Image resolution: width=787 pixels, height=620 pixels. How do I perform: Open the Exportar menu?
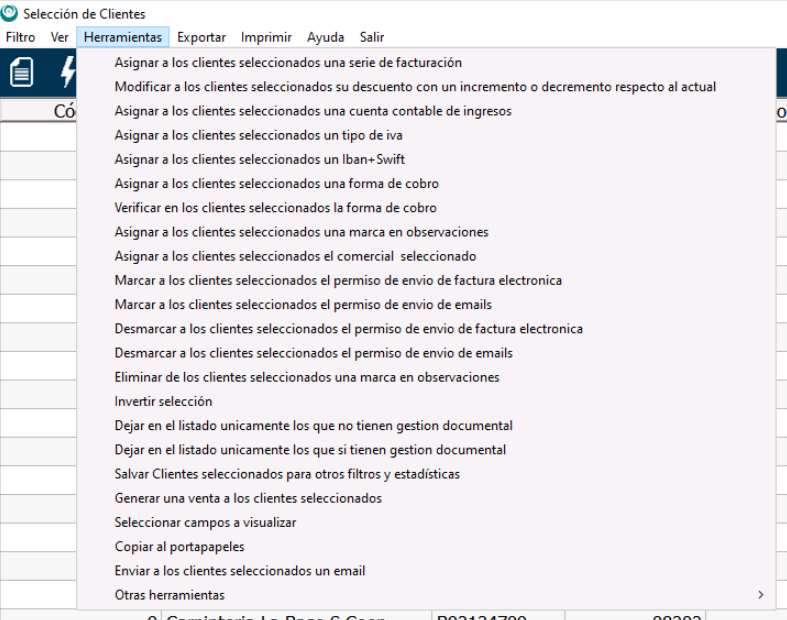click(201, 37)
